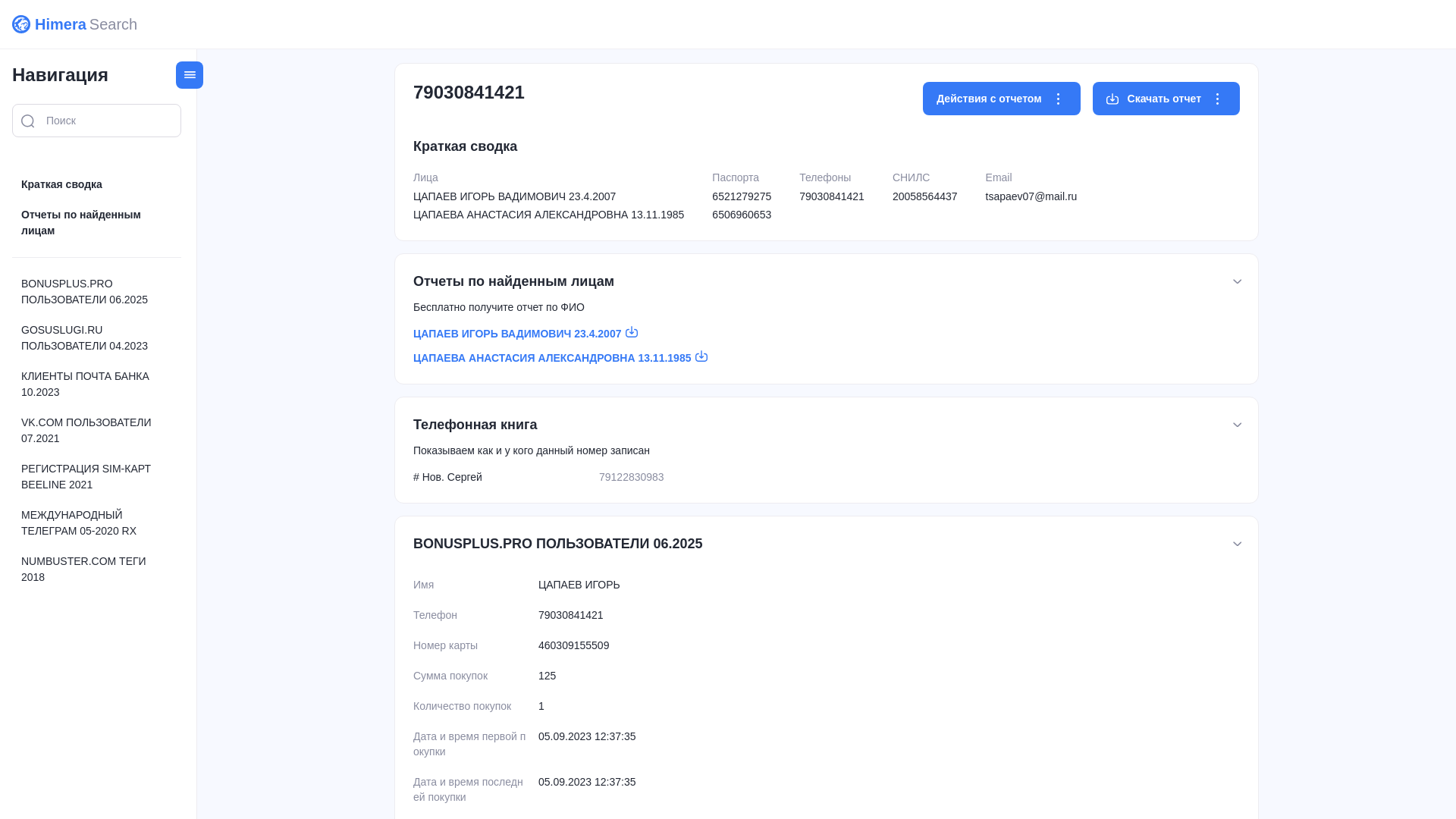This screenshot has height=819, width=1456.
Task: Jump to NUMBUSTER.COM ТЕГИ 2018 nav item
Action: [x=83, y=569]
